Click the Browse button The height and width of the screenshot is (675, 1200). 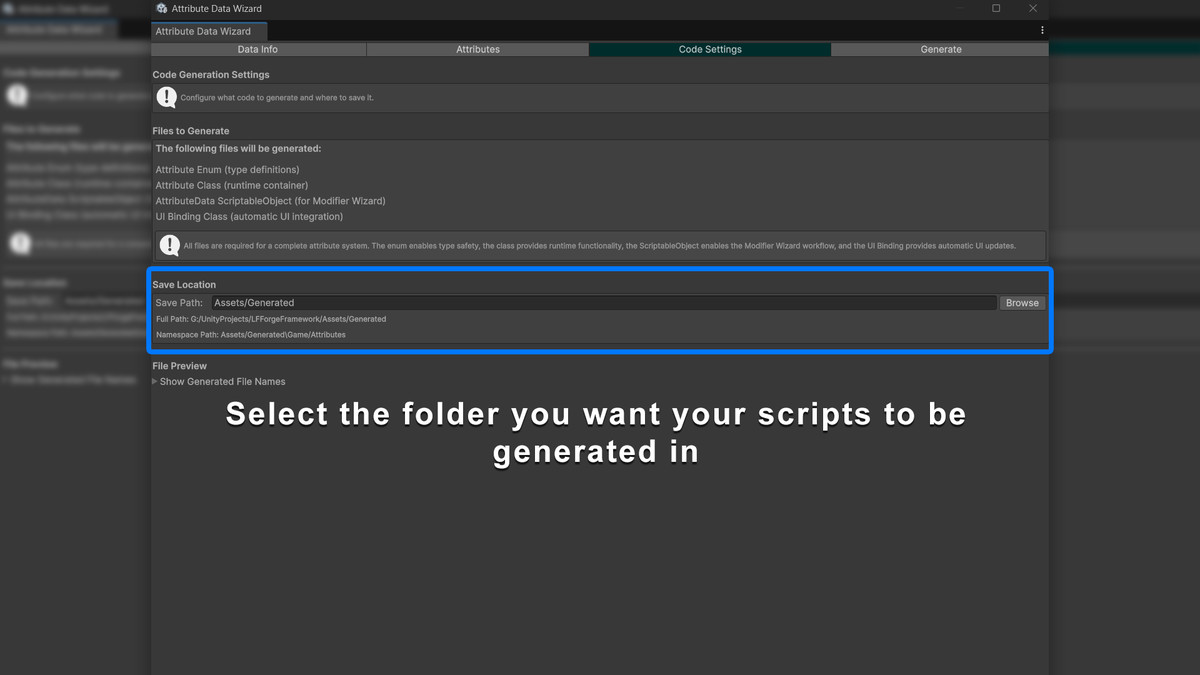pos(1022,302)
